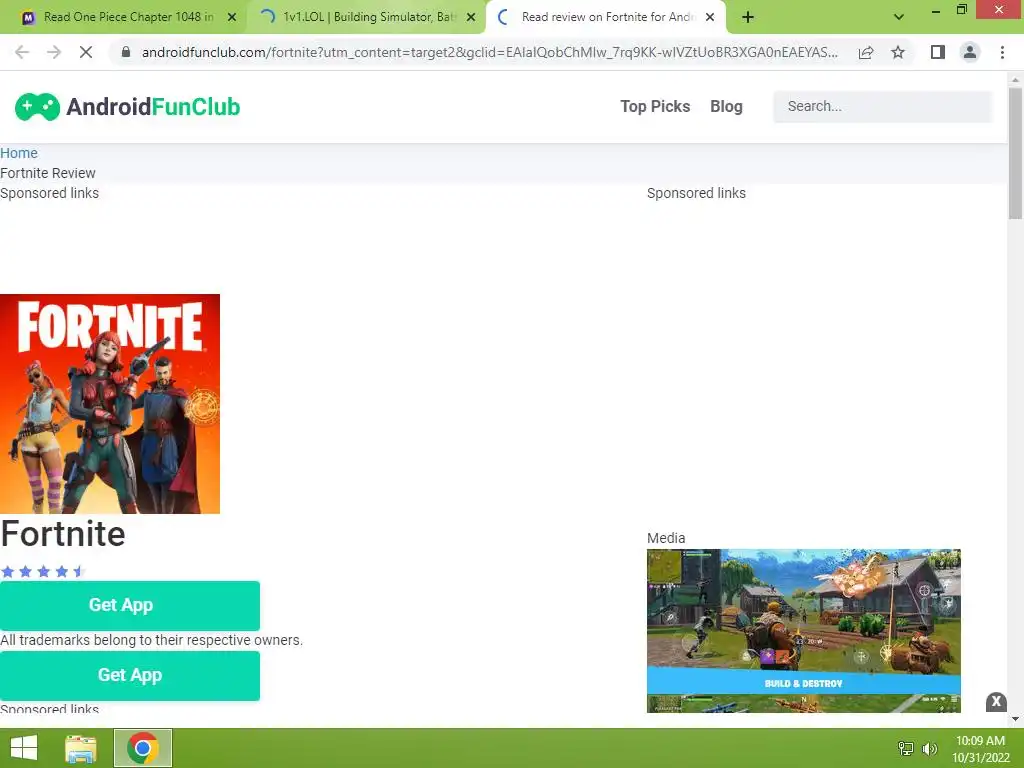
Task: Click the Sponsored links label above Media
Action: click(696, 193)
